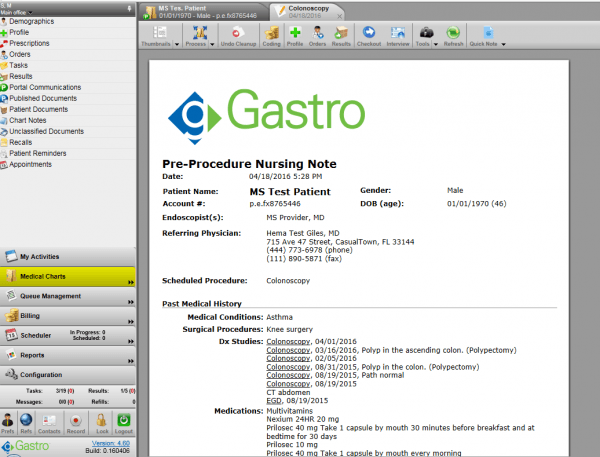Open the Main office dropdown
The image size is (600, 457).
click(x=16, y=13)
